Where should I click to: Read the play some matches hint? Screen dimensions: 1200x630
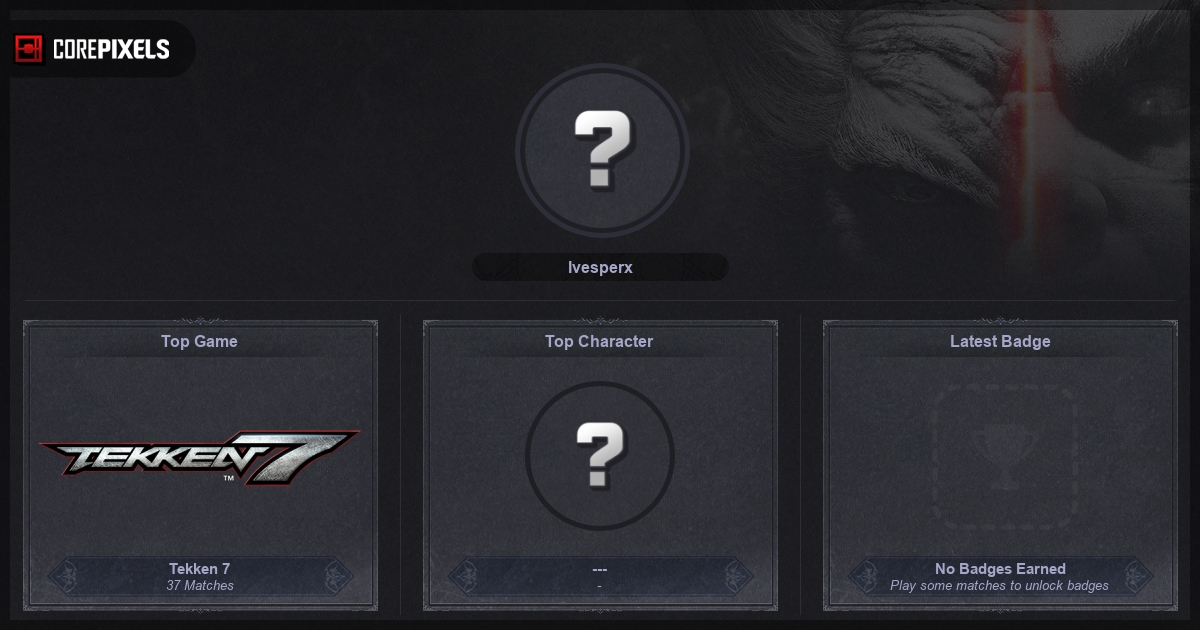click(x=1000, y=586)
